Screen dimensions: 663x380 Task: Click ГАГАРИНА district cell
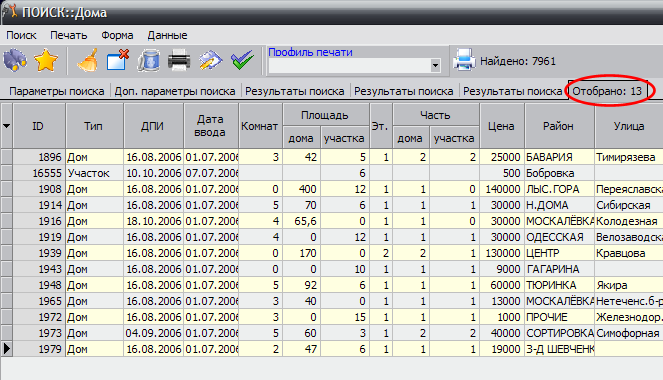[559, 269]
